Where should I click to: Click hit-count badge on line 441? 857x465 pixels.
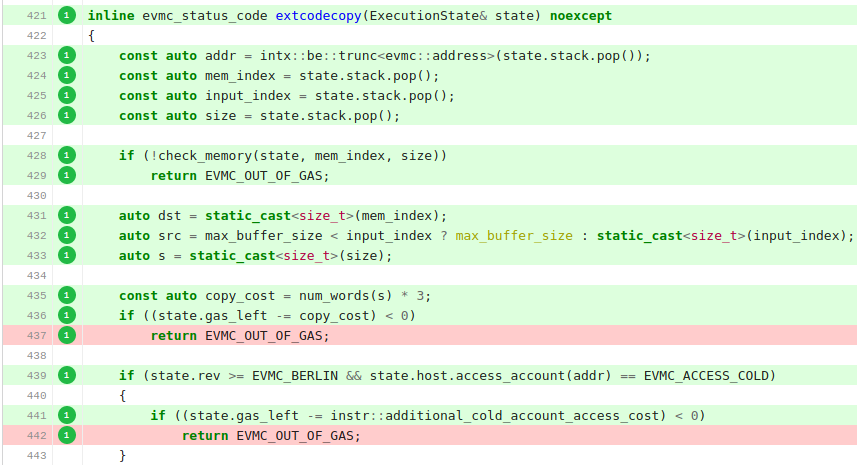click(x=67, y=415)
